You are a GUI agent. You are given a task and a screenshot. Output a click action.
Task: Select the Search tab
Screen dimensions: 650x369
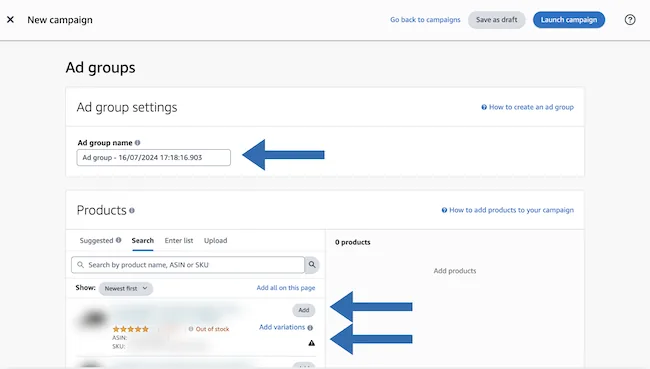pyautogui.click(x=143, y=240)
